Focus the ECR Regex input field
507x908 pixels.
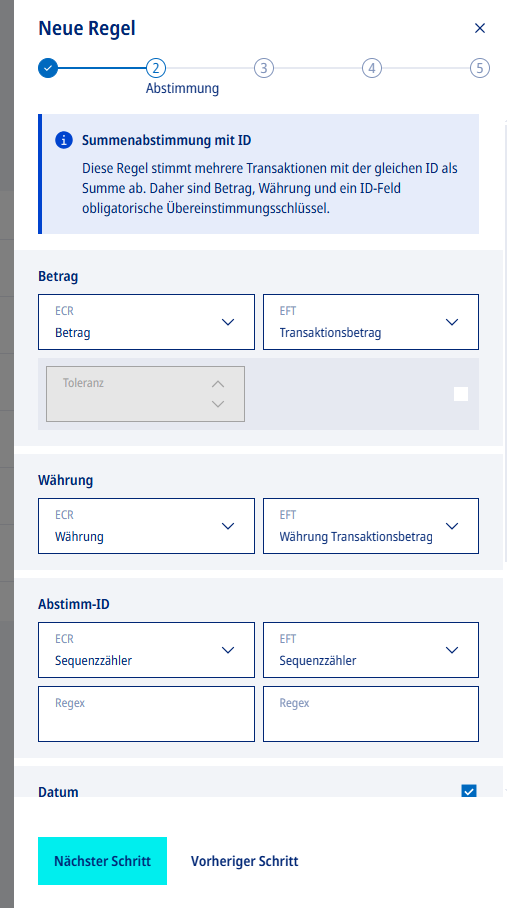point(146,714)
